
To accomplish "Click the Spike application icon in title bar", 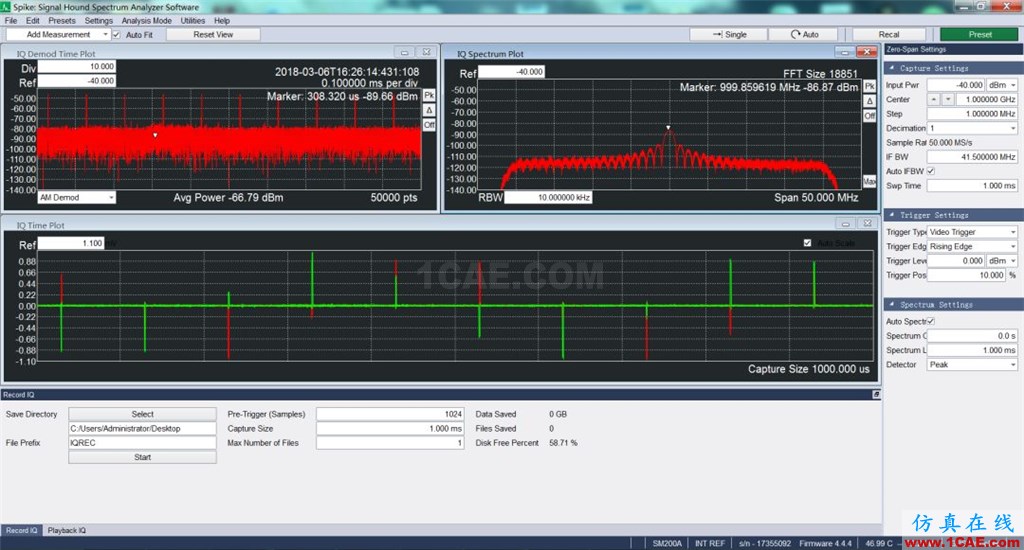I will (x=6, y=7).
